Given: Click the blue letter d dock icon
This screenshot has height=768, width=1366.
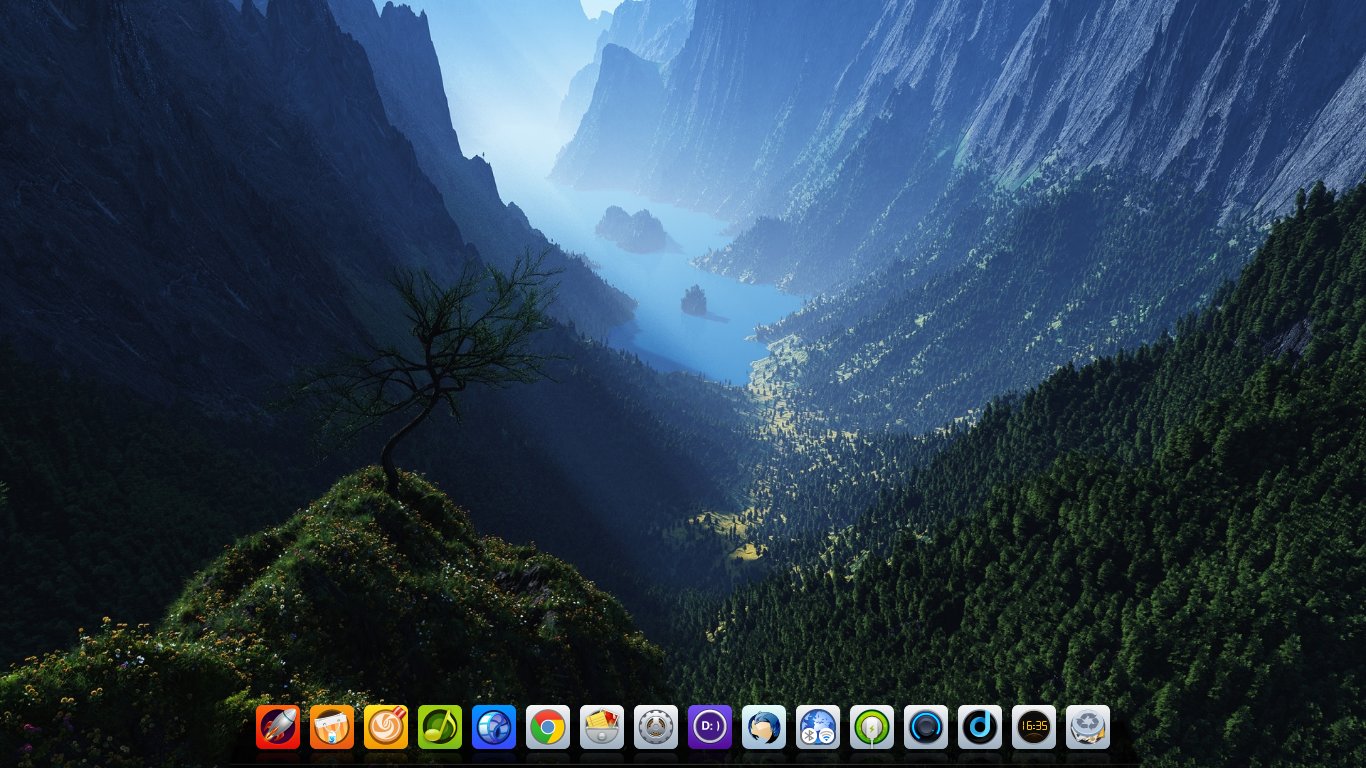Looking at the screenshot, I should [980, 727].
